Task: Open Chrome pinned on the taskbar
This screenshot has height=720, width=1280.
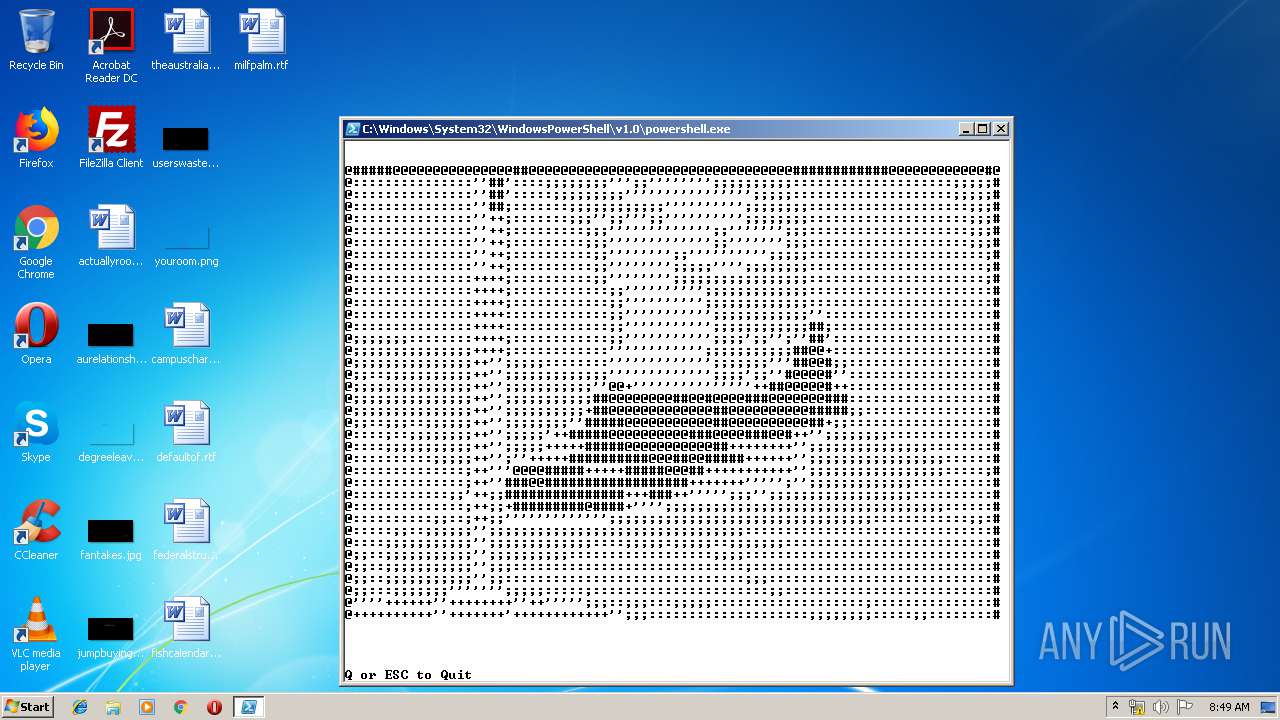Action: (x=180, y=707)
